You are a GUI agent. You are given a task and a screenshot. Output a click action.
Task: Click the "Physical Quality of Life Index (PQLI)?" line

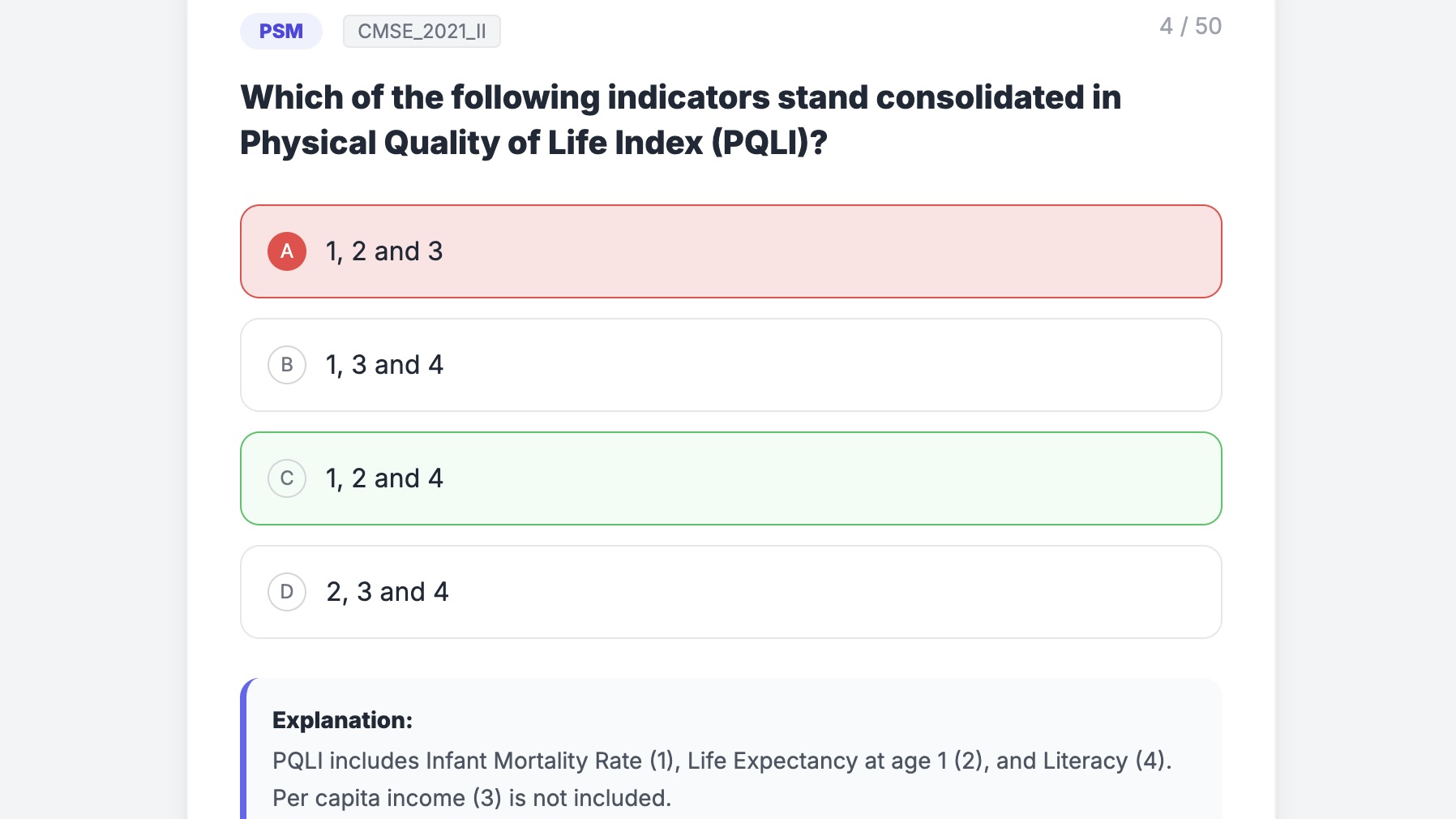(533, 143)
